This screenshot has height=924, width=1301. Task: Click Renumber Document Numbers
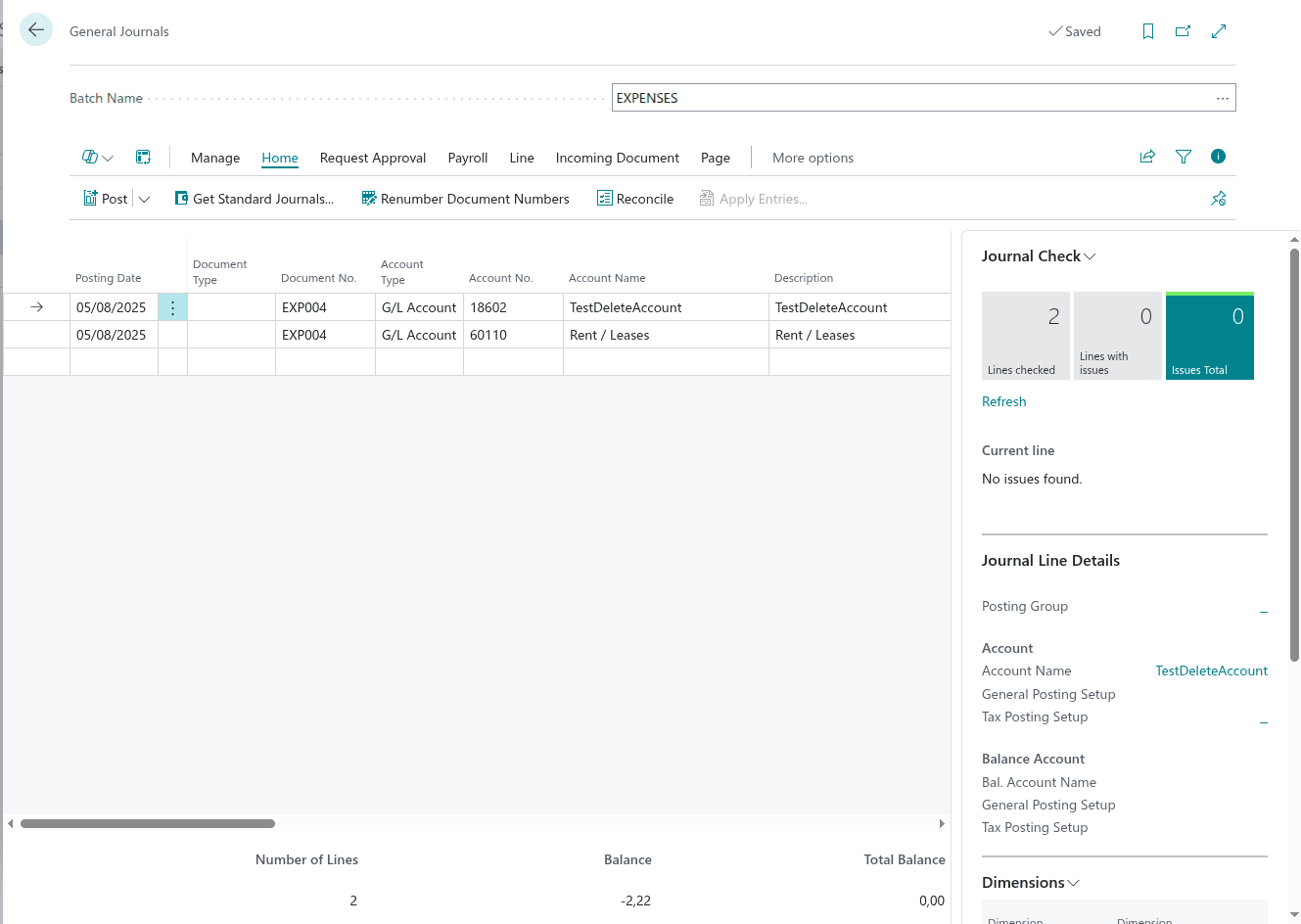coord(465,199)
